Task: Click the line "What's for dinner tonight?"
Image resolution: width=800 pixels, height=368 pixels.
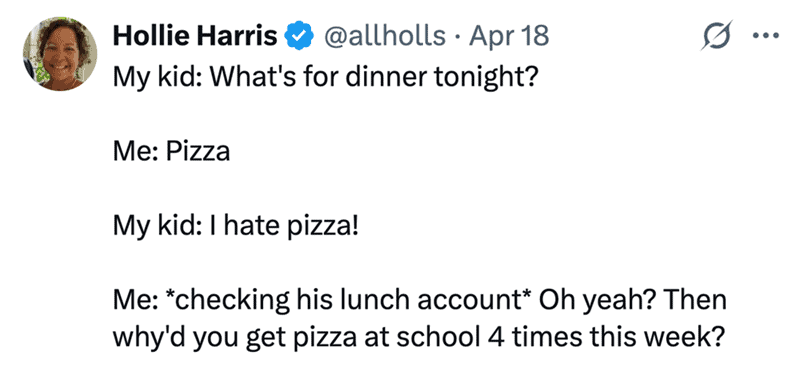Action: (x=372, y=79)
